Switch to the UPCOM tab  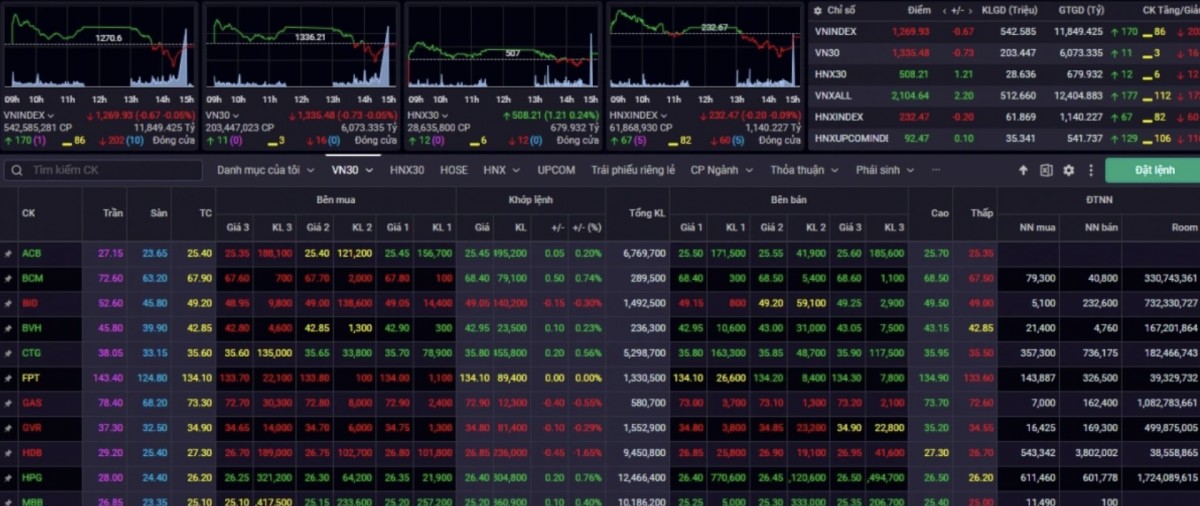click(x=556, y=170)
